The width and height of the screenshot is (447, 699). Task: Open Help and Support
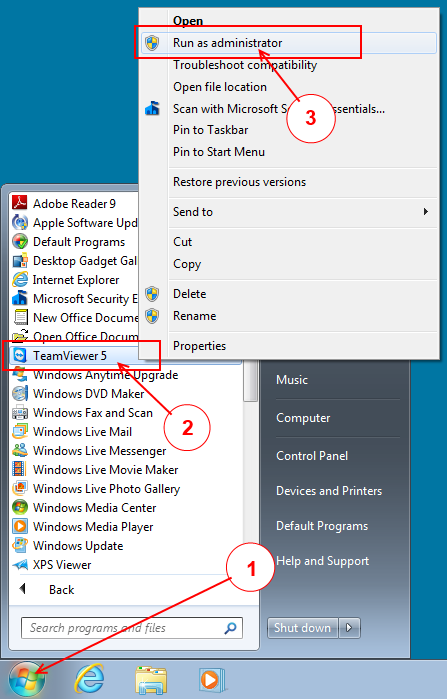tap(322, 561)
